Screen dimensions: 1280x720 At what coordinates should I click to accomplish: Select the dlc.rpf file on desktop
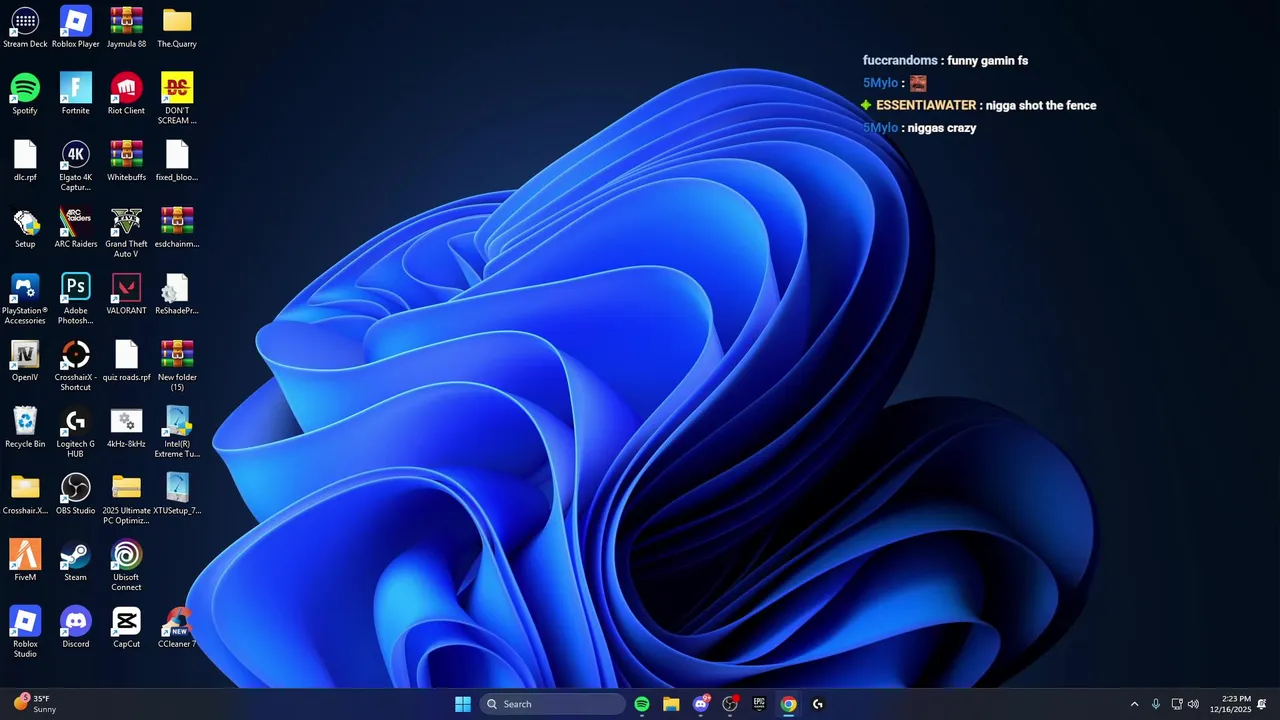click(25, 161)
